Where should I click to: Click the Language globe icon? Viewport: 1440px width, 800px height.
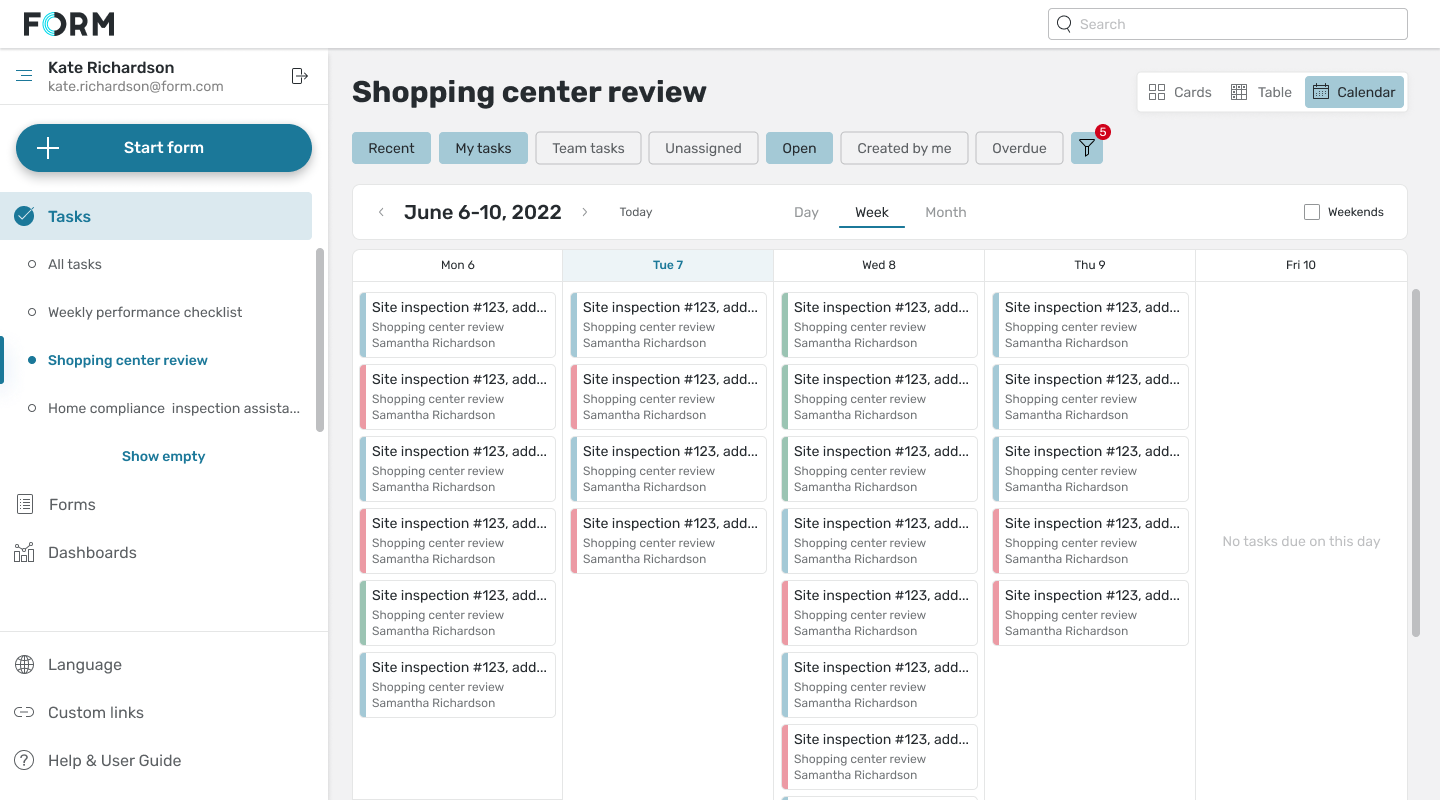click(25, 664)
